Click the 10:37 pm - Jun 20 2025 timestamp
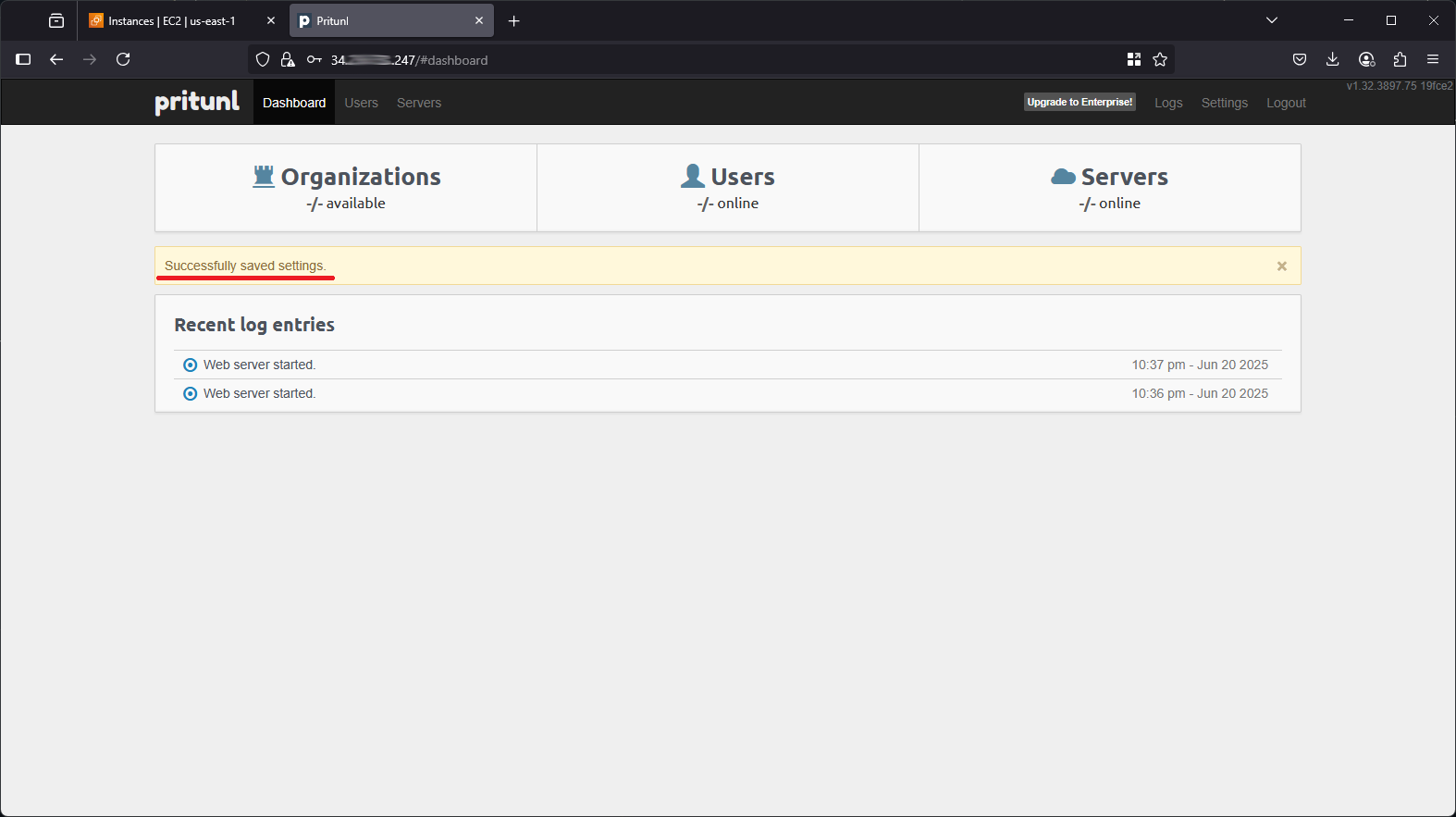The width and height of the screenshot is (1456, 817). click(1200, 365)
